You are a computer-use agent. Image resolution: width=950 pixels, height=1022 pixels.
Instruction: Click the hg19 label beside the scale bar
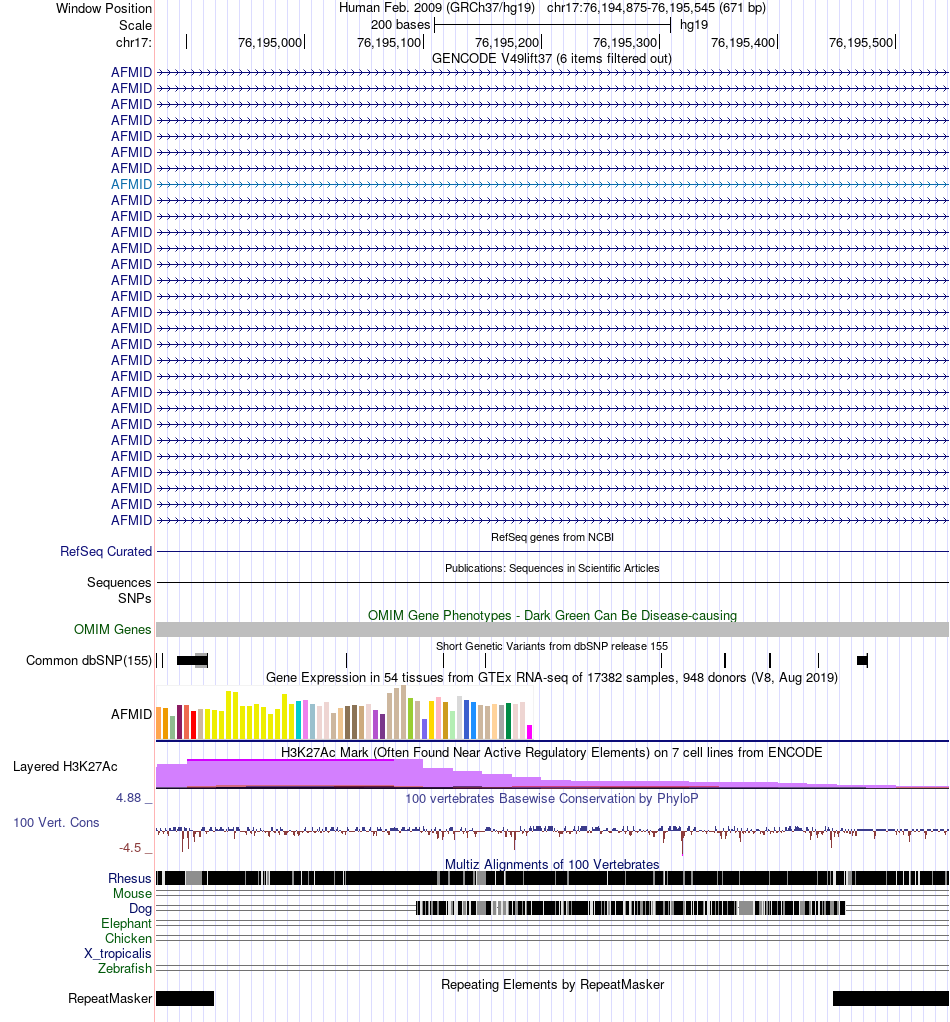pos(693,25)
